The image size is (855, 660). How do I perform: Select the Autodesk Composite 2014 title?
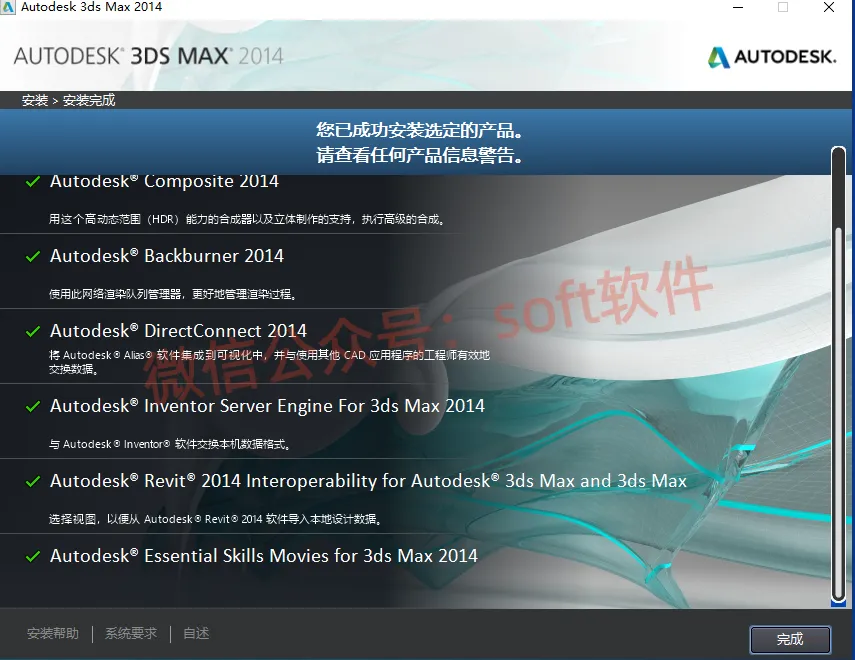(x=164, y=181)
